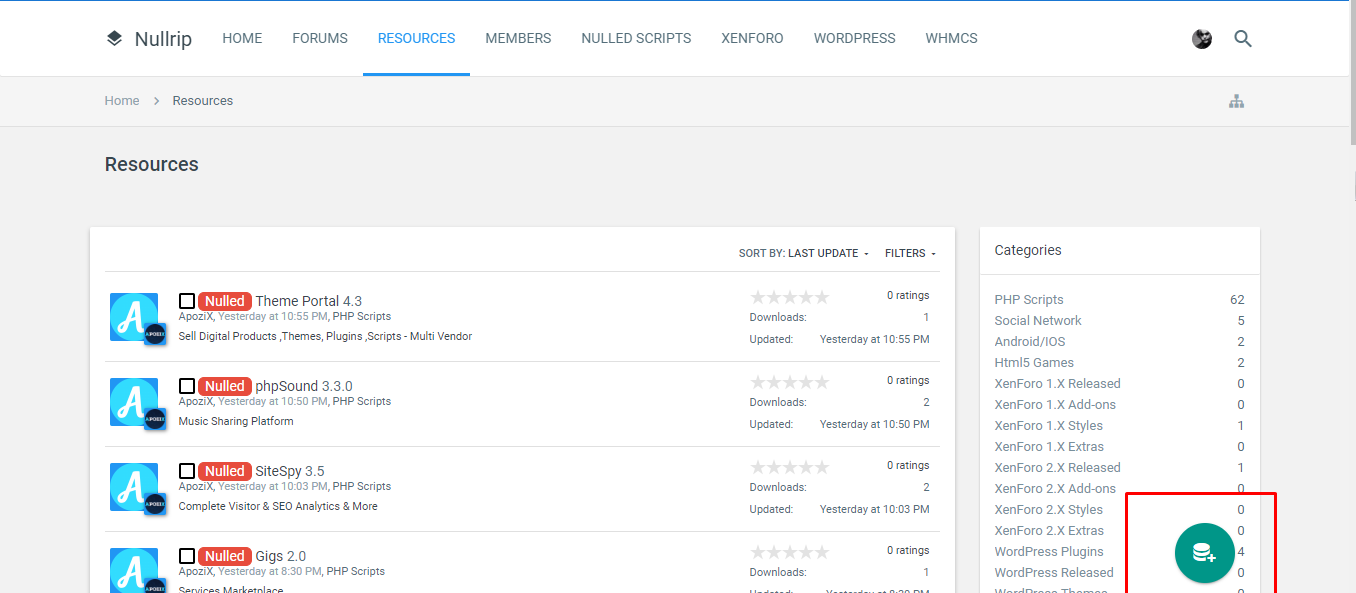1356x593 pixels.
Task: Open ApoziX avatar on Theme Portal row
Action: (134, 317)
